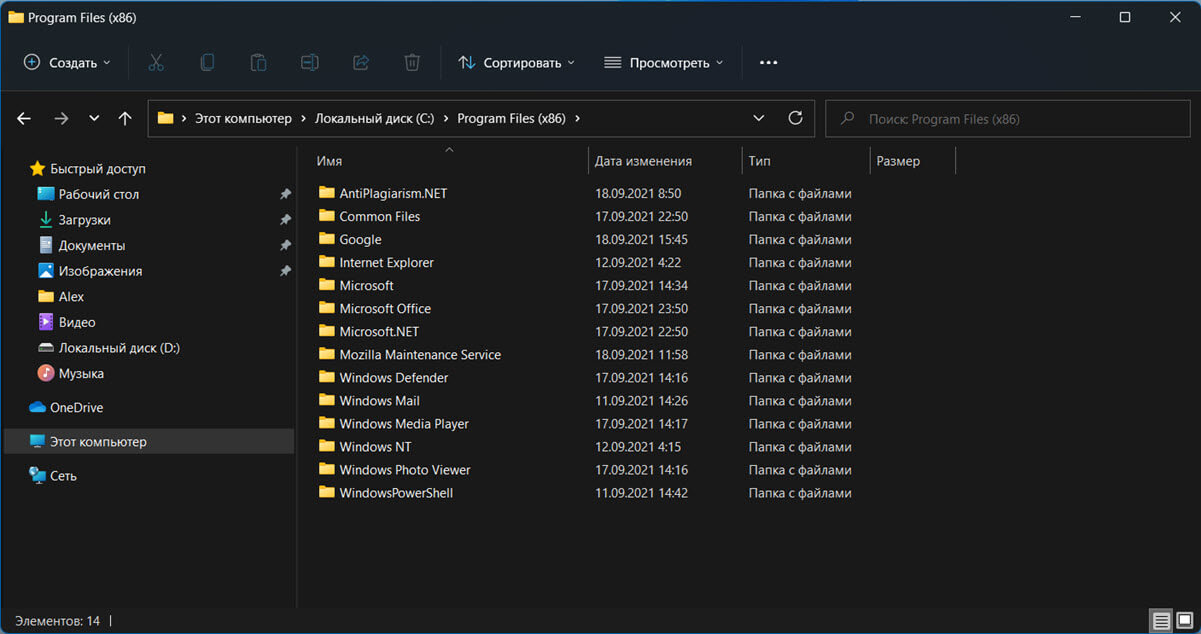Open the three-dots more options menu
Image resolution: width=1201 pixels, height=634 pixels.
click(x=768, y=63)
